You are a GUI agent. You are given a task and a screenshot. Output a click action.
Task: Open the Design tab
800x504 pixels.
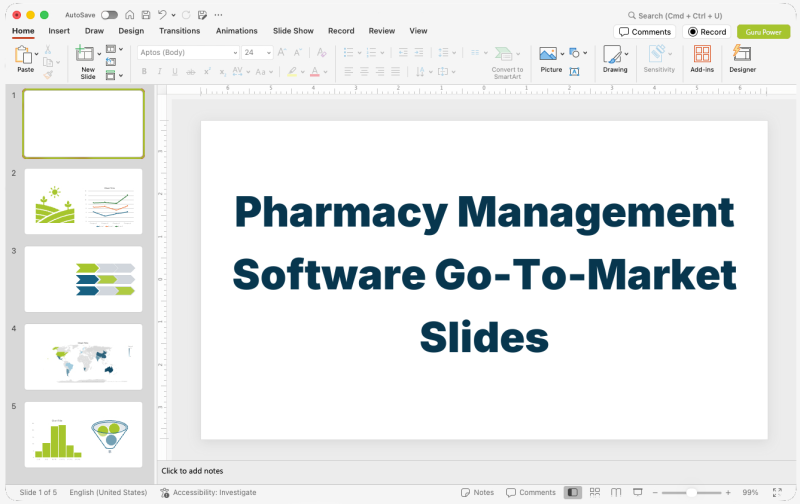coord(131,31)
